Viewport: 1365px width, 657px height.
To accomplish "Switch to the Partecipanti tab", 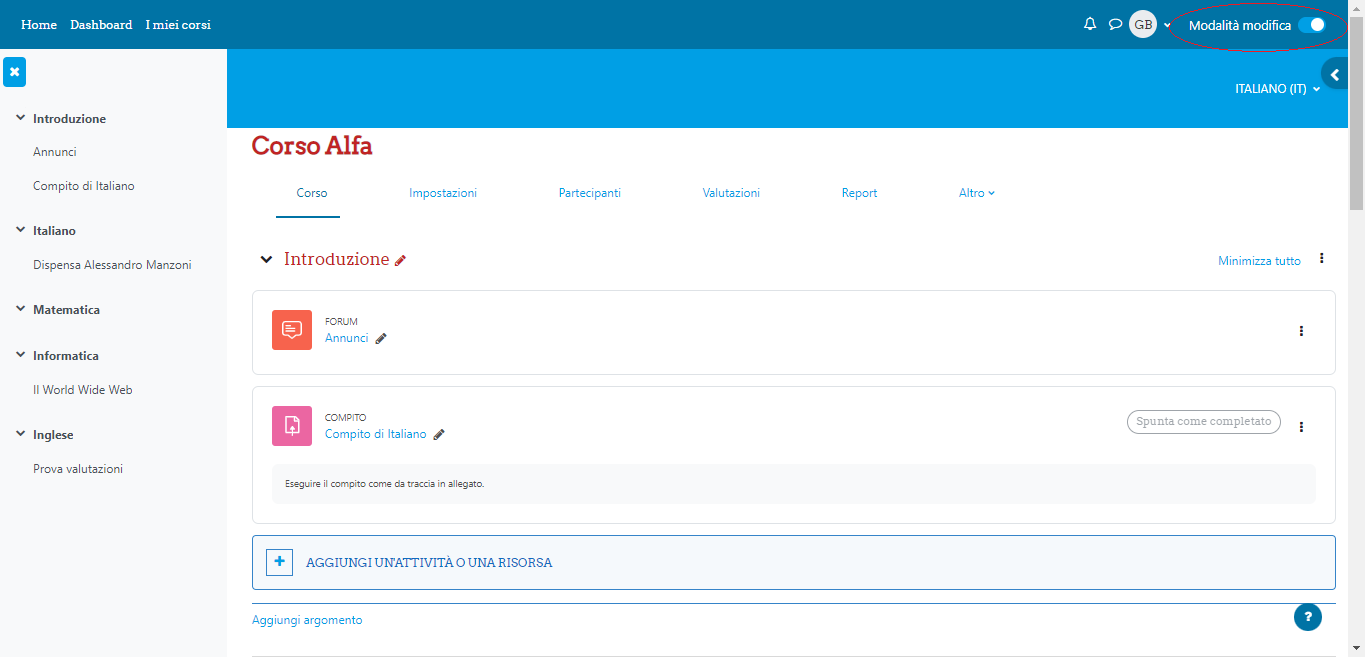I will coord(590,193).
